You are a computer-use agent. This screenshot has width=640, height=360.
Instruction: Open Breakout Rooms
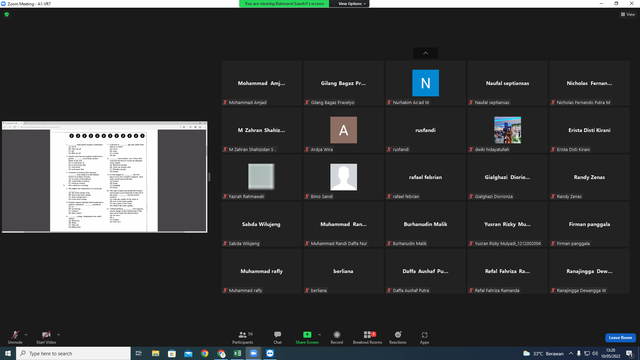coord(367,337)
